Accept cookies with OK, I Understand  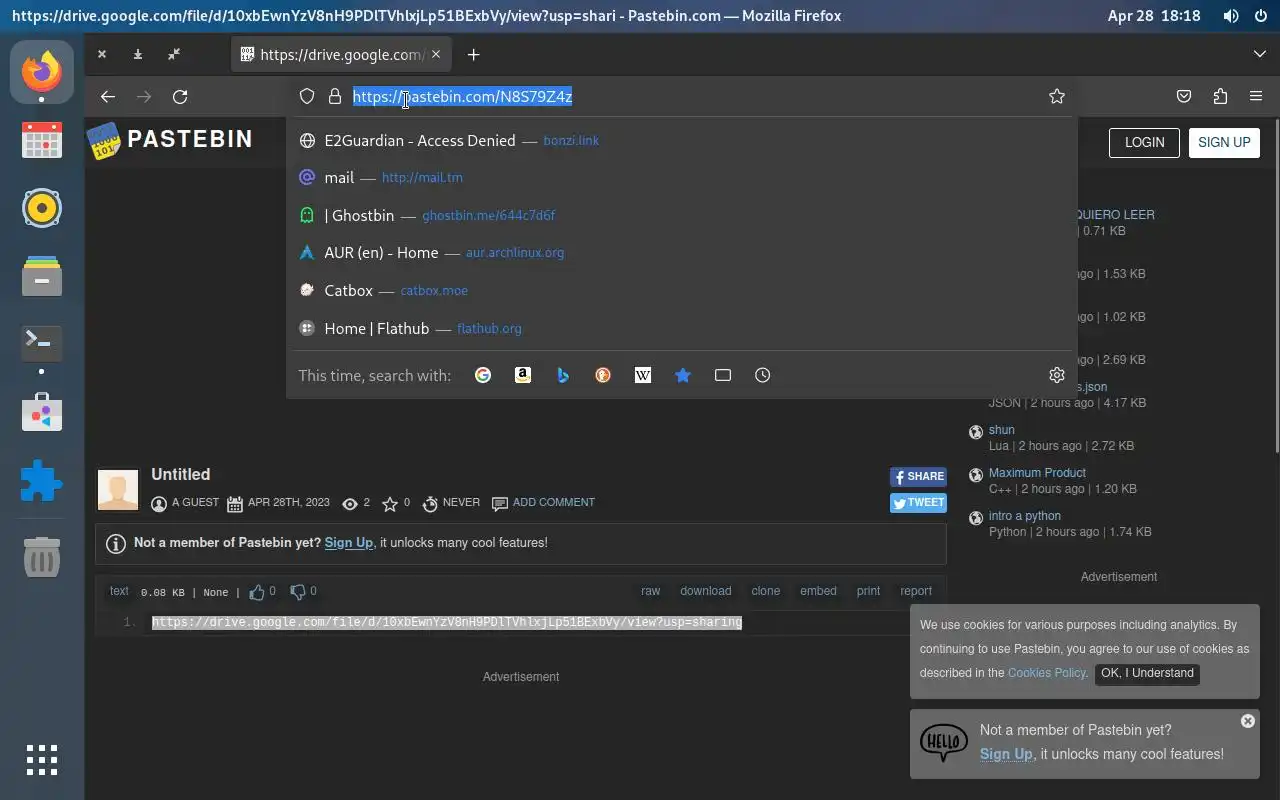point(1147,673)
